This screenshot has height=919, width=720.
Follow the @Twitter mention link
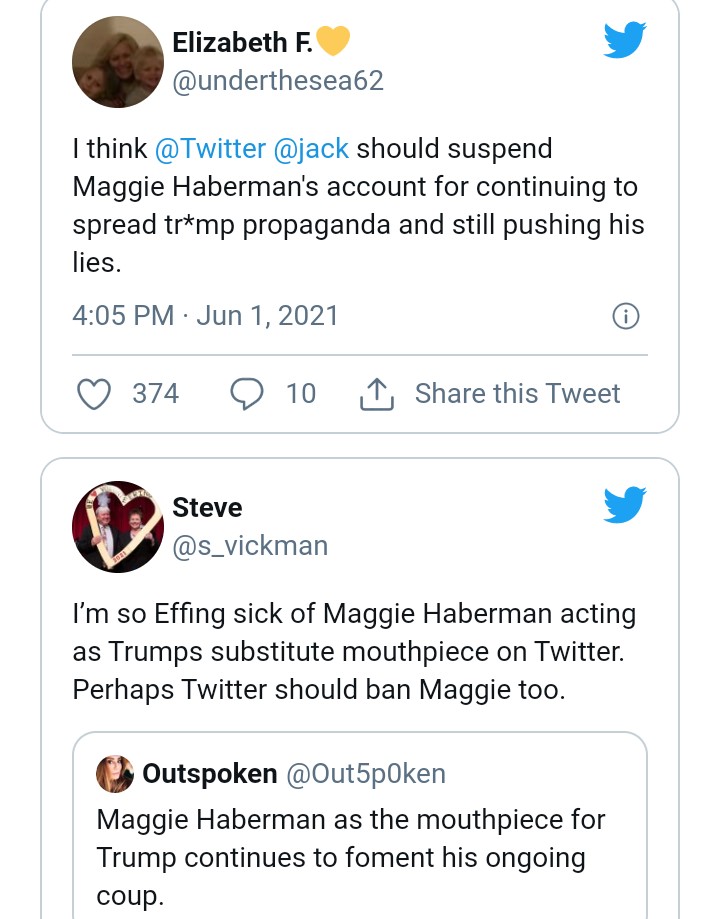click(x=210, y=149)
